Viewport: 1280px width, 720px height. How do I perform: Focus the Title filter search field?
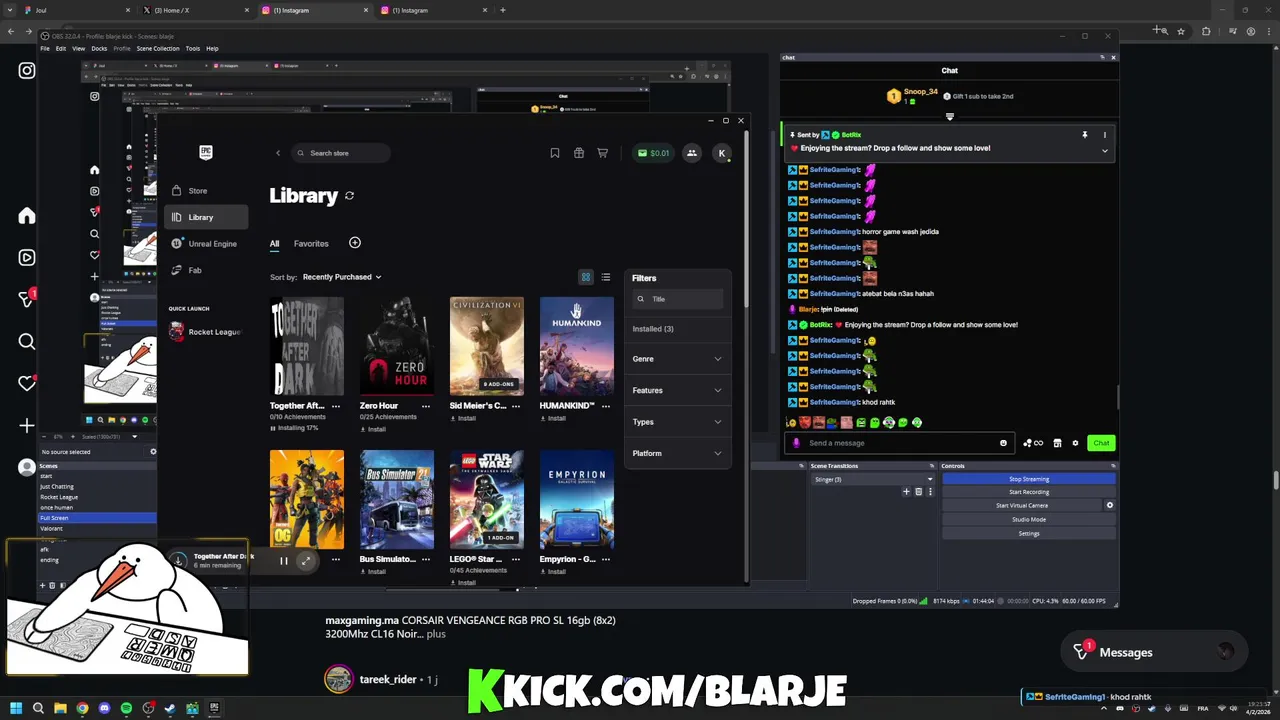pos(678,299)
